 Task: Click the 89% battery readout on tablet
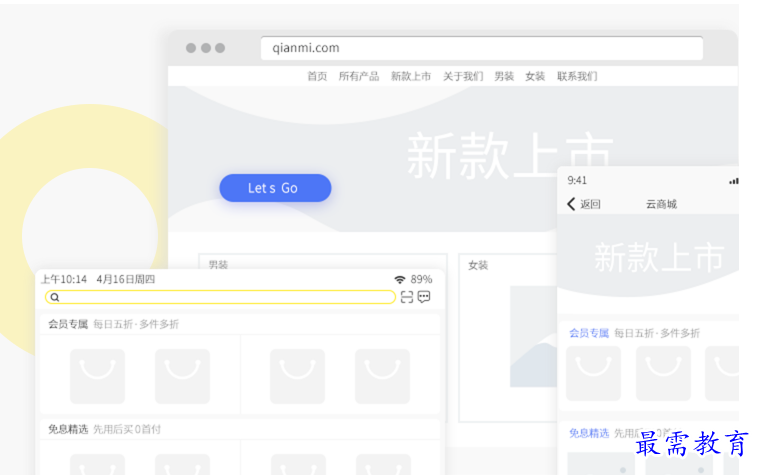[x=421, y=279]
